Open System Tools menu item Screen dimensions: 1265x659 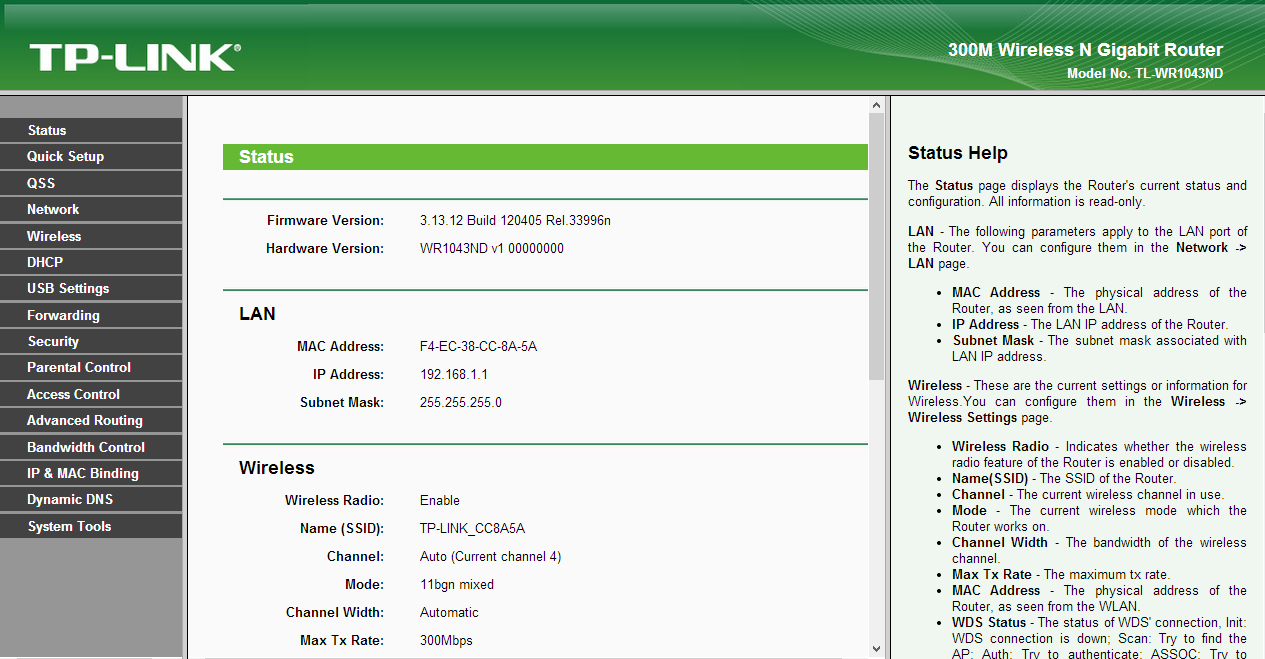[x=91, y=526]
